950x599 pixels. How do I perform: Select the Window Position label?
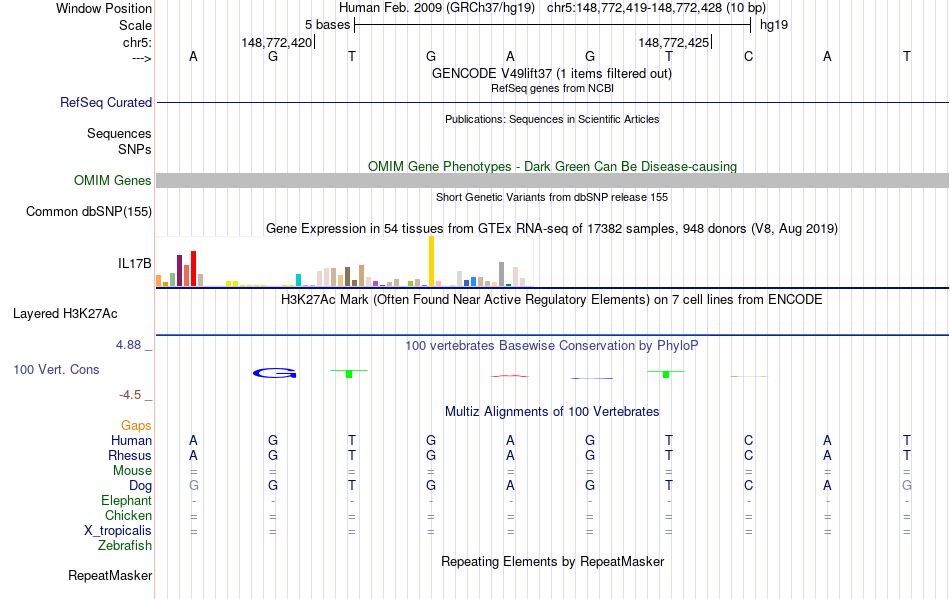point(104,8)
